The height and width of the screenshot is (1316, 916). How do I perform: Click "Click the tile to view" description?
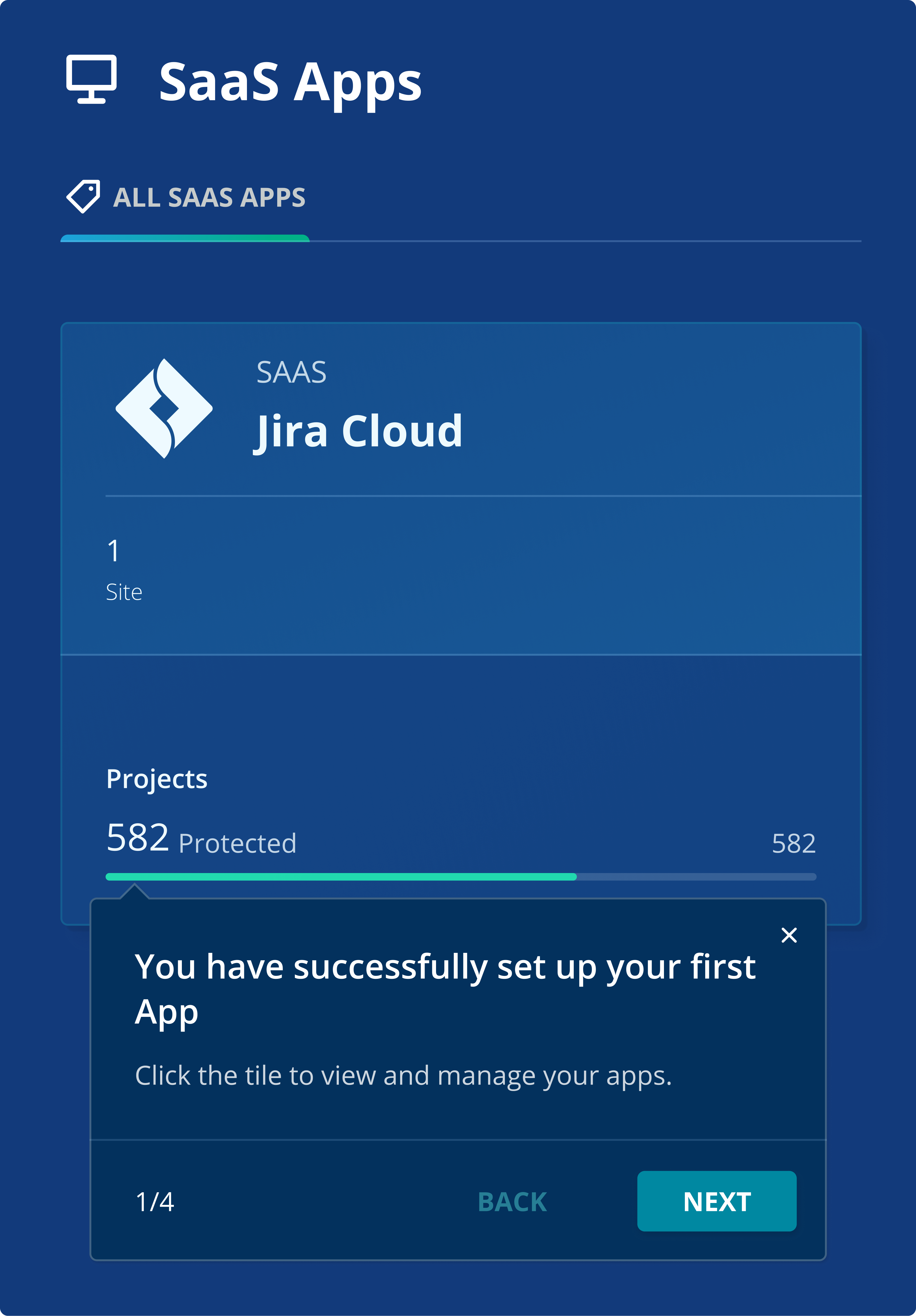point(404,1076)
